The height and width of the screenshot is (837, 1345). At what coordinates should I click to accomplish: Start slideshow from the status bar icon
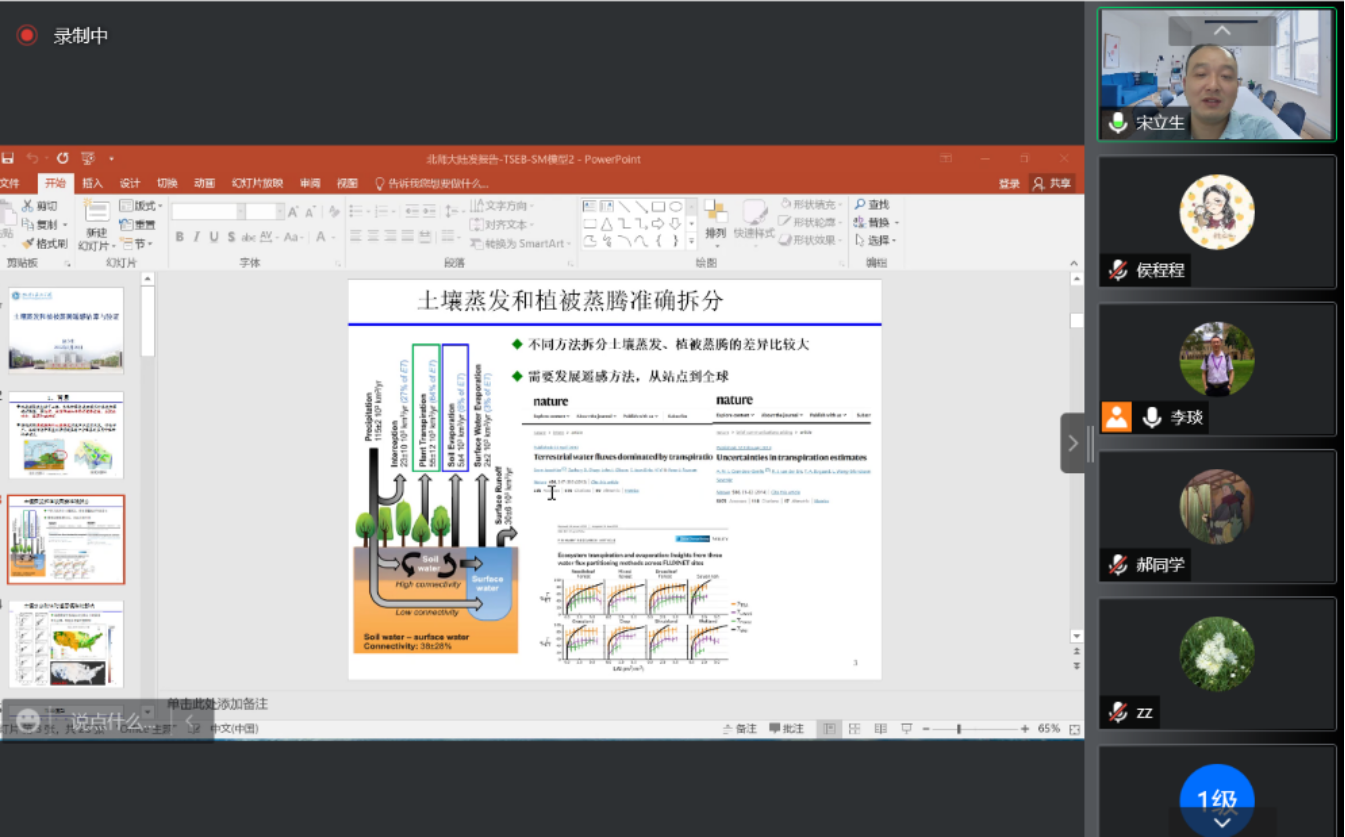click(x=906, y=727)
